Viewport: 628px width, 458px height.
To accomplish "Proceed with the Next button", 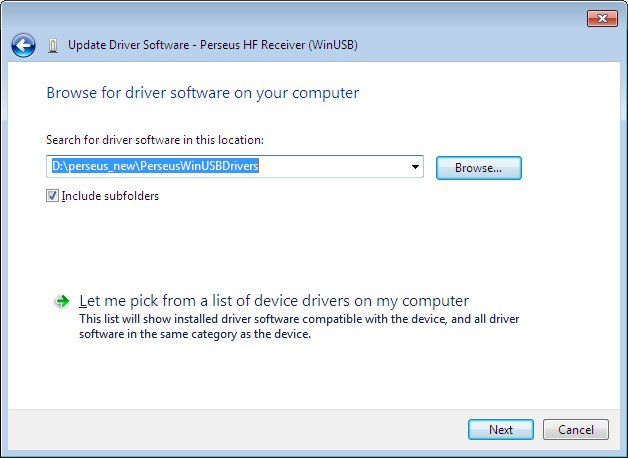I will [x=501, y=430].
